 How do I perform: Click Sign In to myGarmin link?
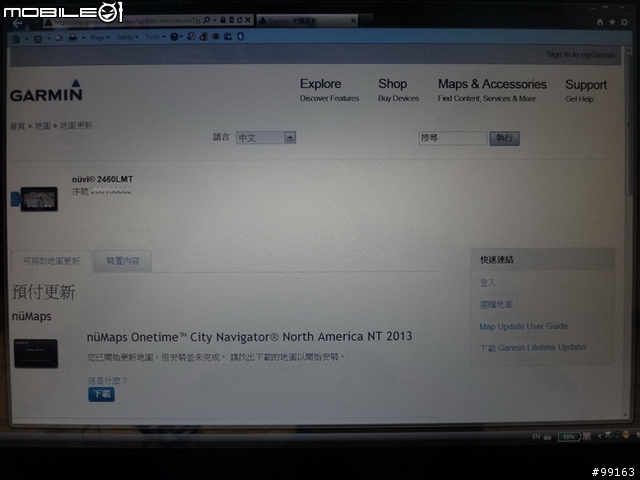coord(580,54)
